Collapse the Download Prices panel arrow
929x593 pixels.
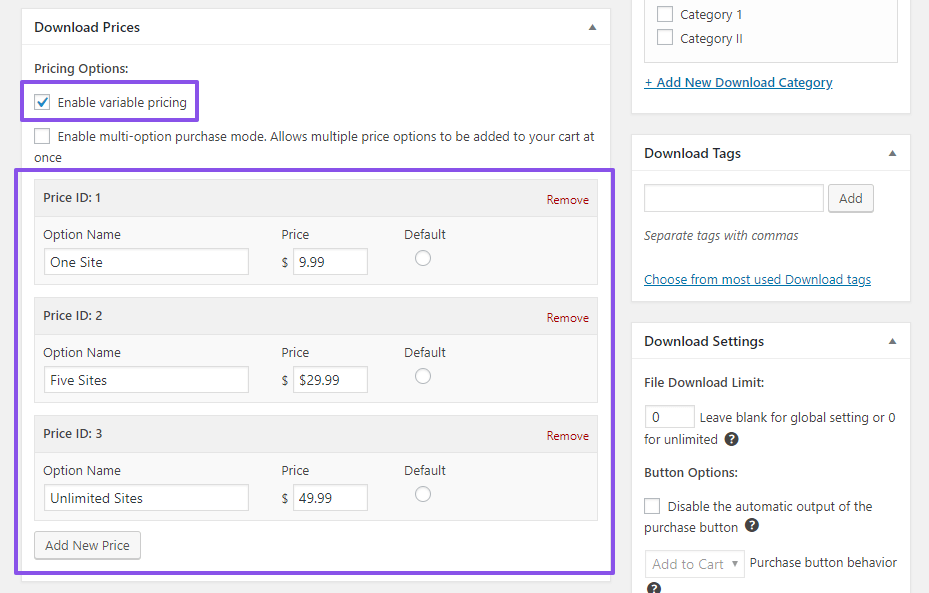592,27
